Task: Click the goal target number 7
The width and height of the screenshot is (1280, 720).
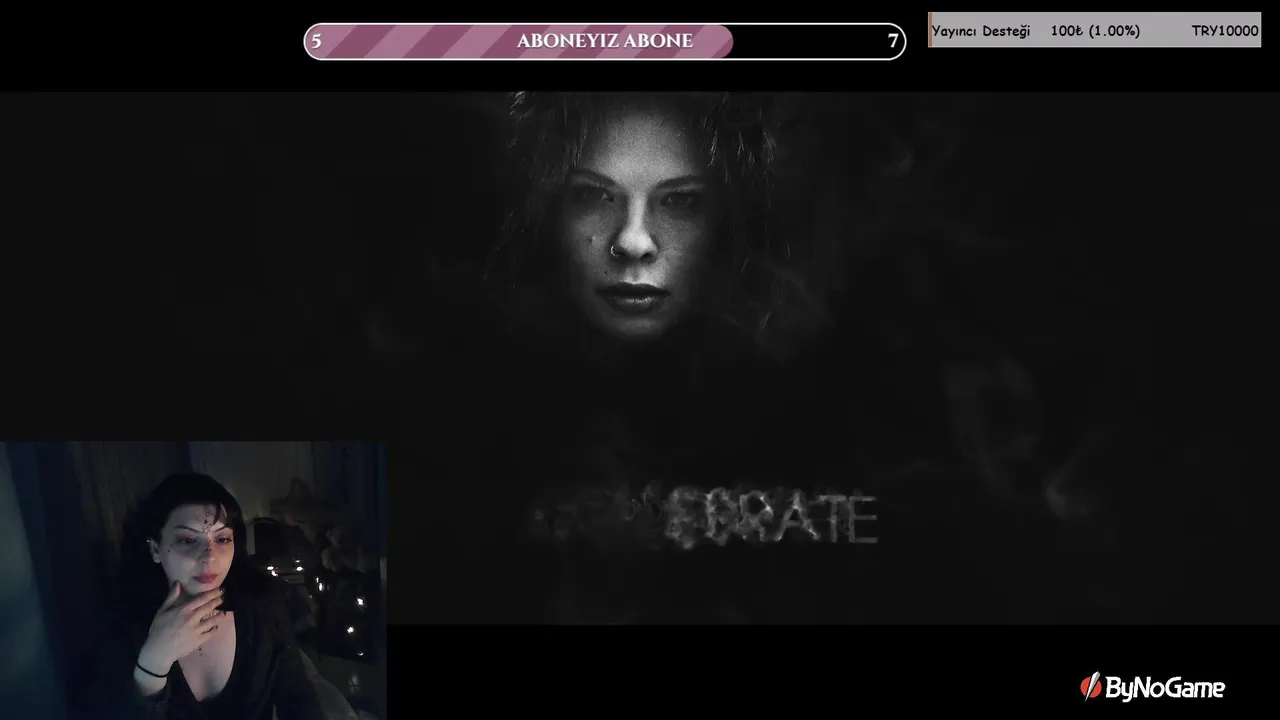Action: [x=893, y=41]
